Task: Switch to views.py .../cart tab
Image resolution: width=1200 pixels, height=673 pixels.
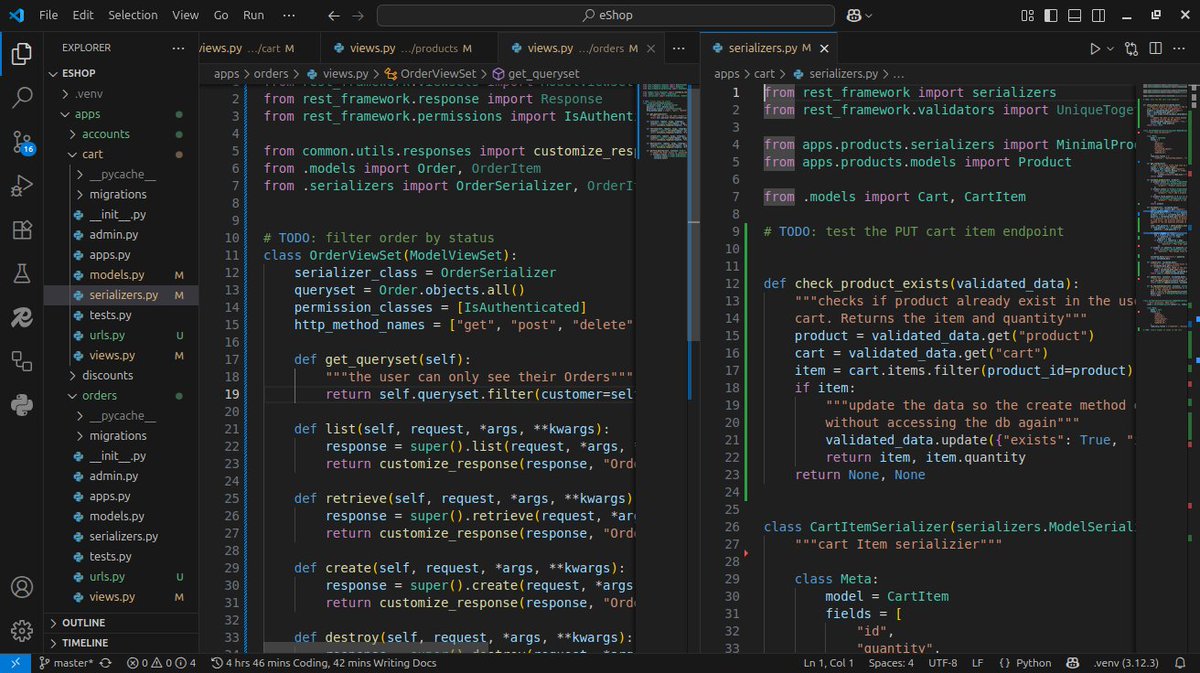Action: click(258, 48)
